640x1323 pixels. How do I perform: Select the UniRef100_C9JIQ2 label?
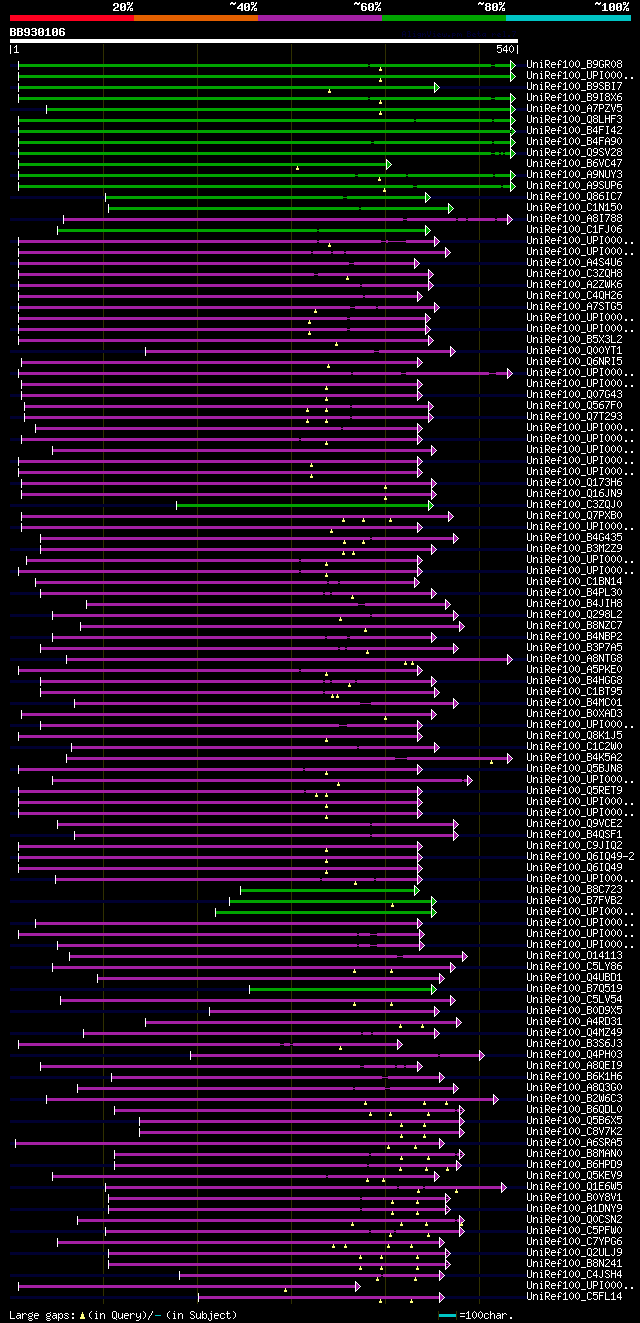(x=574, y=845)
